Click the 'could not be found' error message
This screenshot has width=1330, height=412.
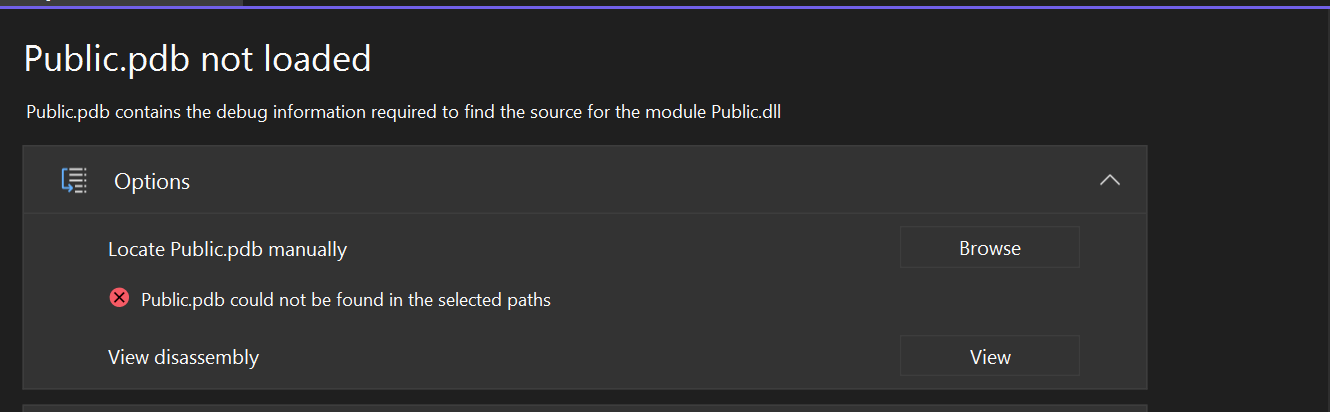click(x=346, y=299)
